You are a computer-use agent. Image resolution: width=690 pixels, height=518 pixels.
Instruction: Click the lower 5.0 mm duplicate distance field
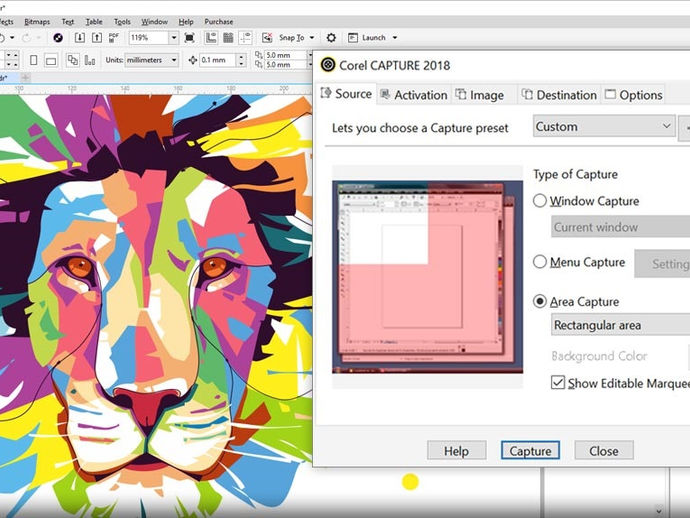[x=285, y=65]
